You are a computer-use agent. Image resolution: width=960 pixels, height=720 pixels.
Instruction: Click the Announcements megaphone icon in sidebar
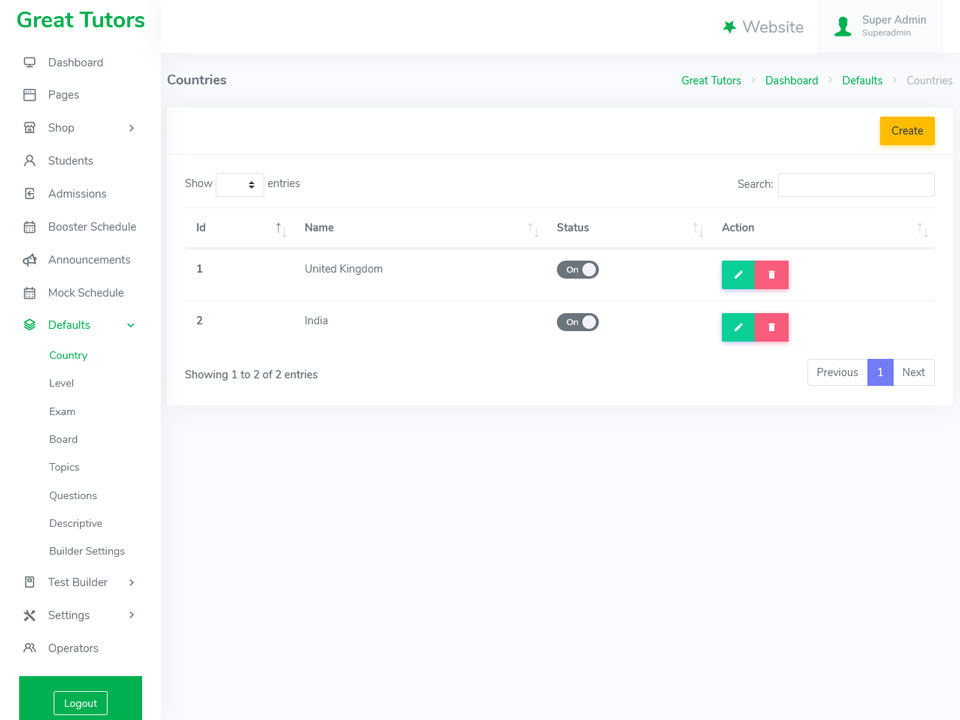click(29, 260)
